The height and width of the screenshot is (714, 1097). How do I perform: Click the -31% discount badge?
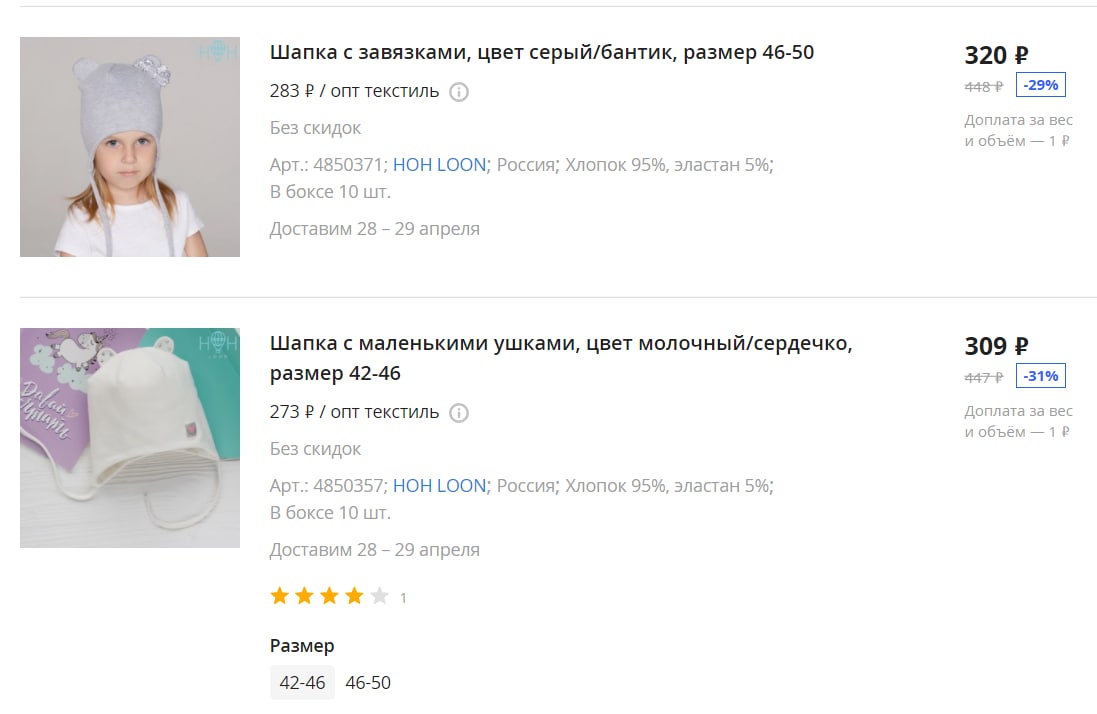point(1040,376)
